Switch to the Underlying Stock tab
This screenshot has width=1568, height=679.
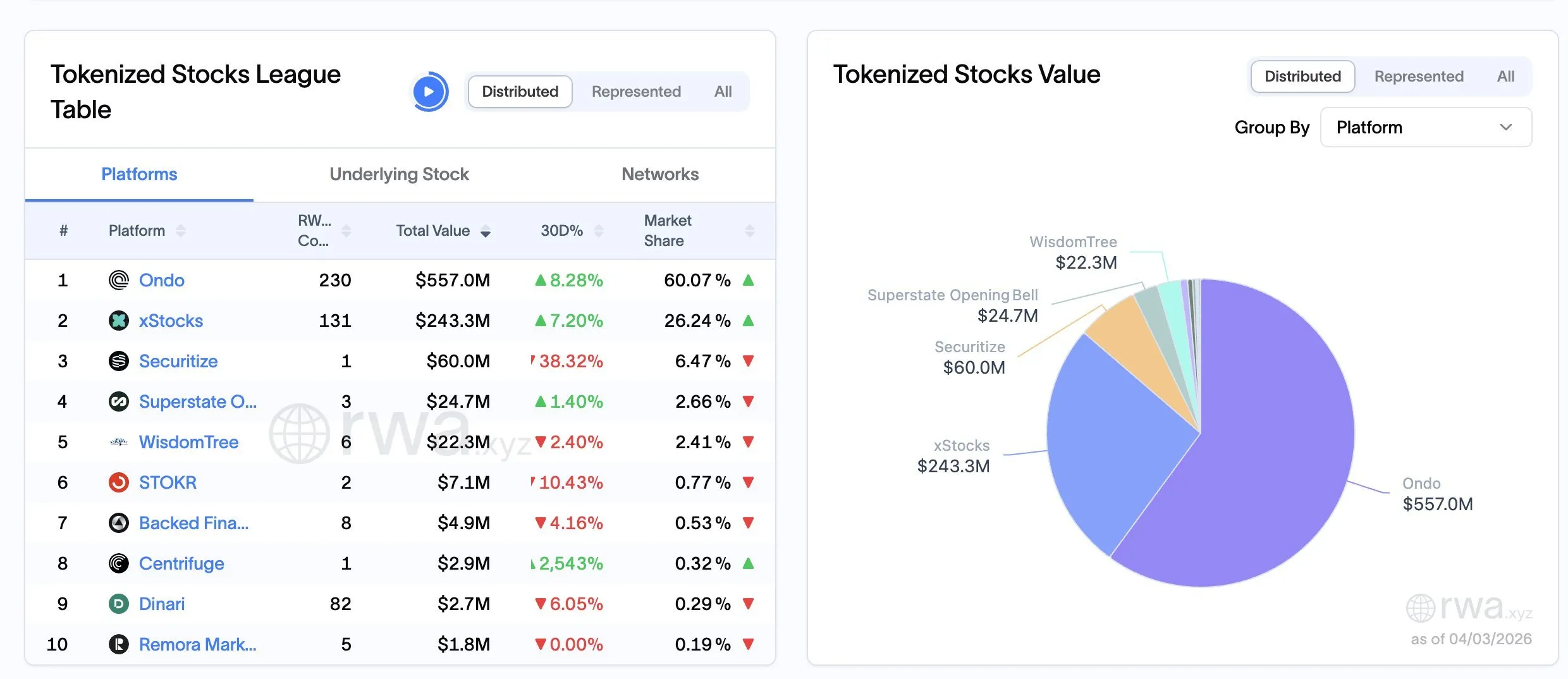(399, 174)
